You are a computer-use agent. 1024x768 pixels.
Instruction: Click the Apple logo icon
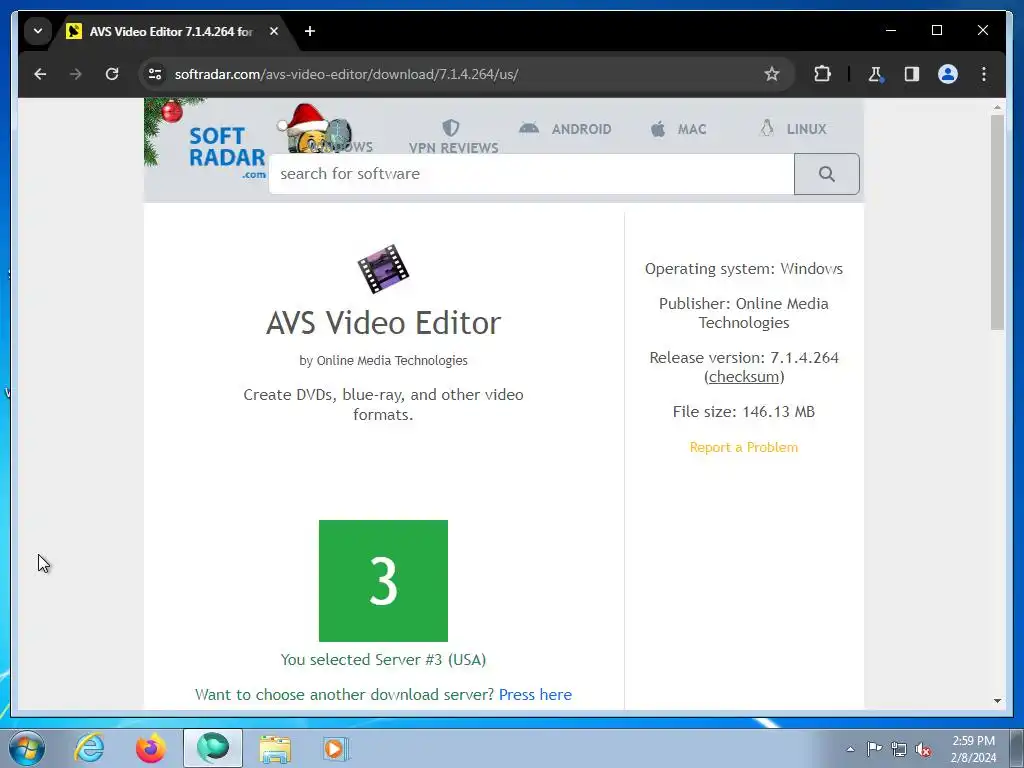[x=658, y=129]
